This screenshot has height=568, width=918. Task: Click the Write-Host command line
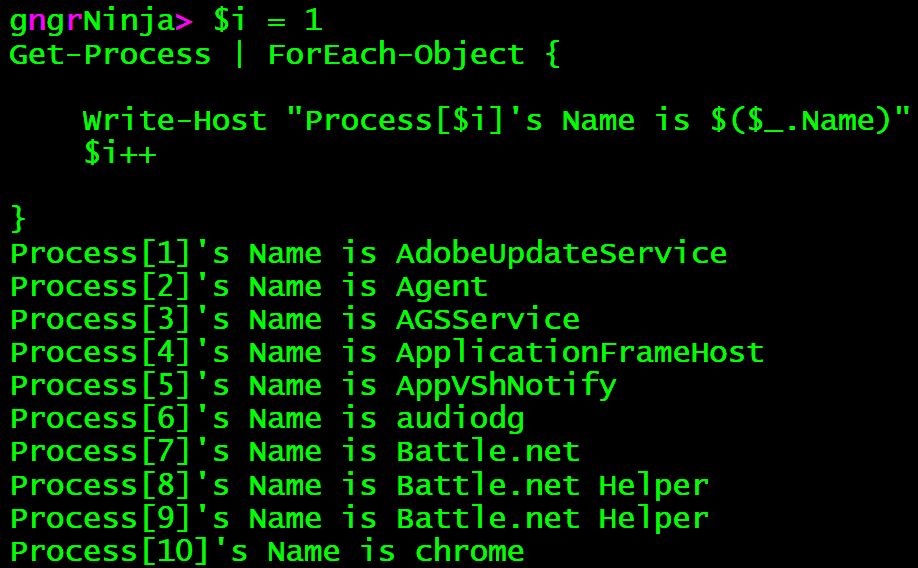coord(496,120)
